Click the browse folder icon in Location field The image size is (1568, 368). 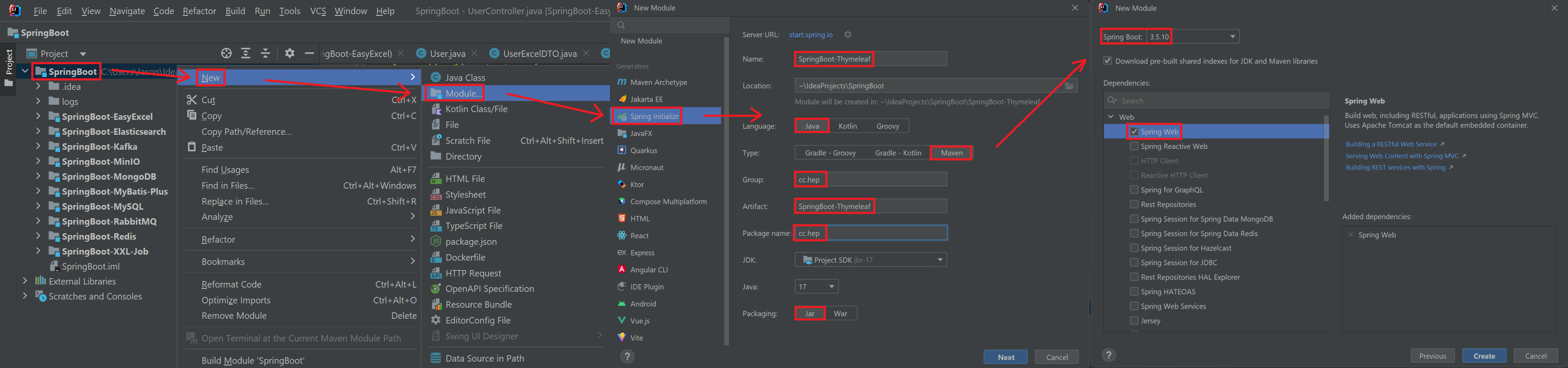(x=1069, y=86)
